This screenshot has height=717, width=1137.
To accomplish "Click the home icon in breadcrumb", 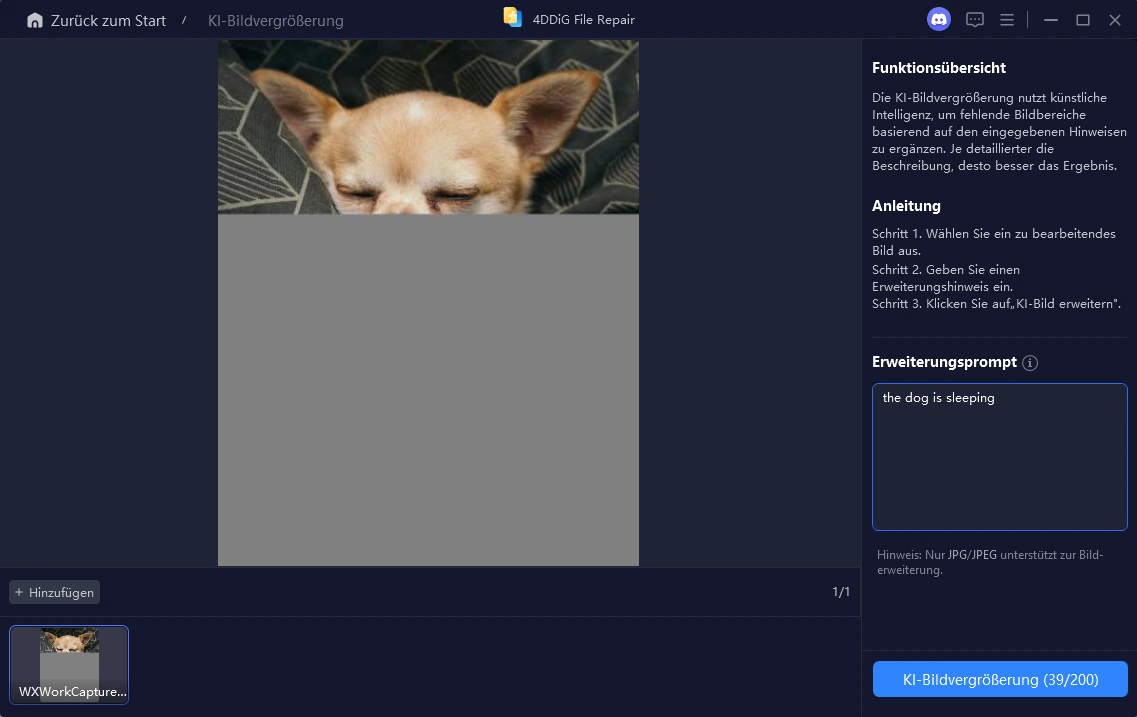I will (35, 20).
